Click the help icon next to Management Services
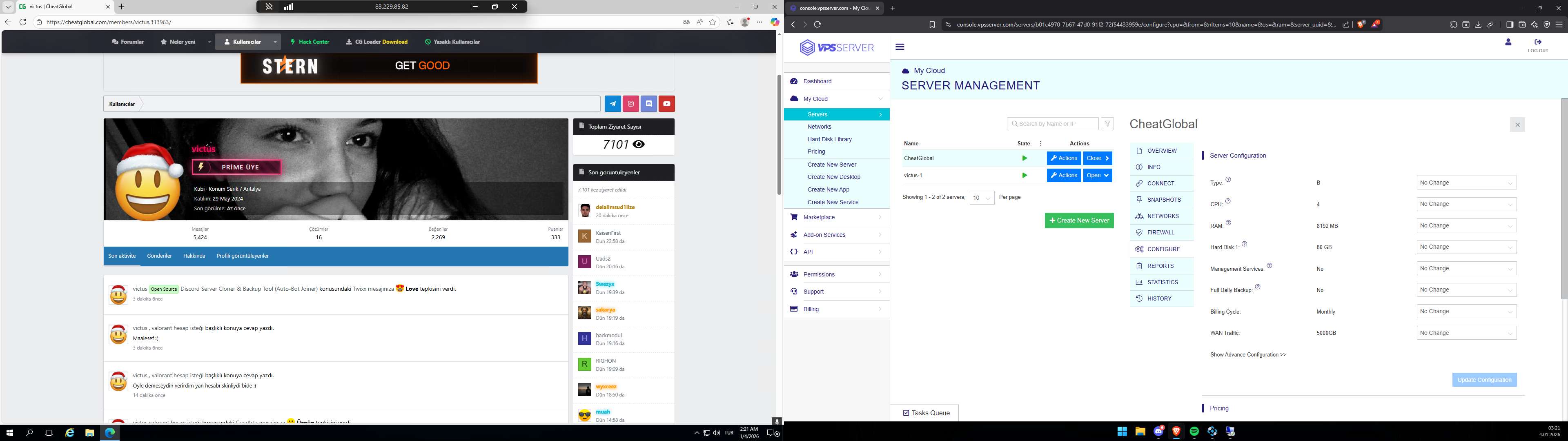 [1269, 265]
